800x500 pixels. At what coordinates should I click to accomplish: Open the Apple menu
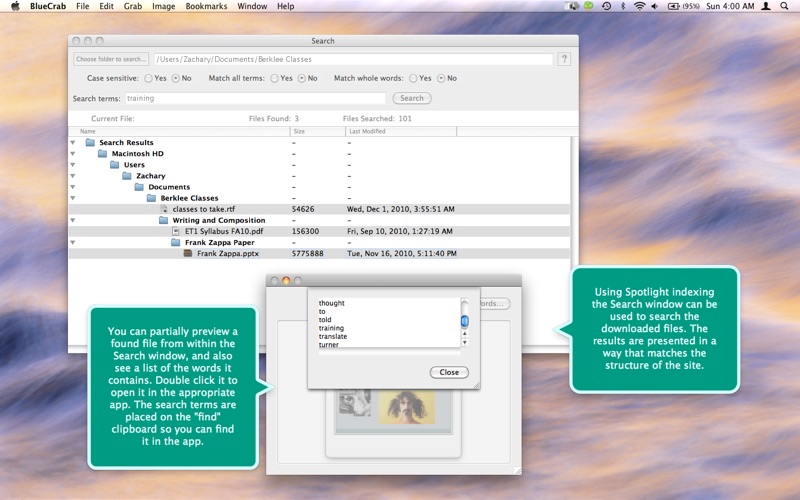click(x=15, y=6)
